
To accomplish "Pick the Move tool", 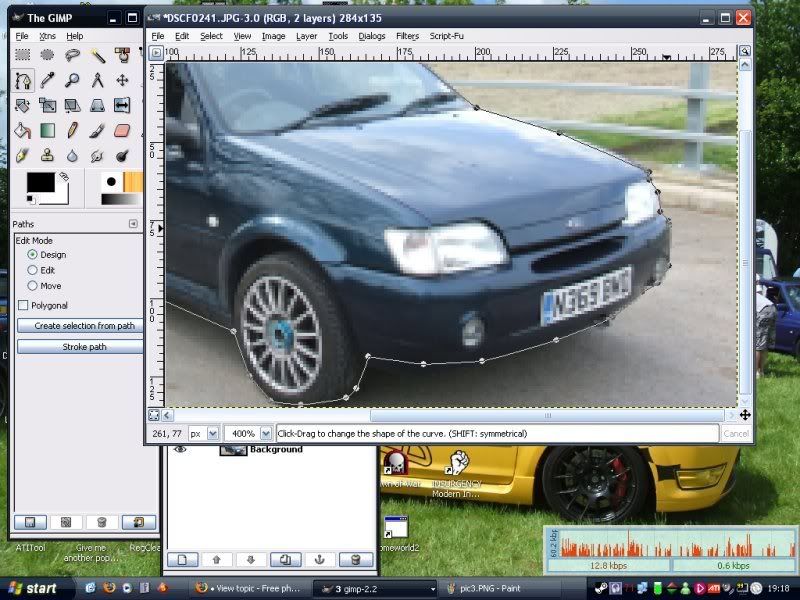I will (x=122, y=80).
